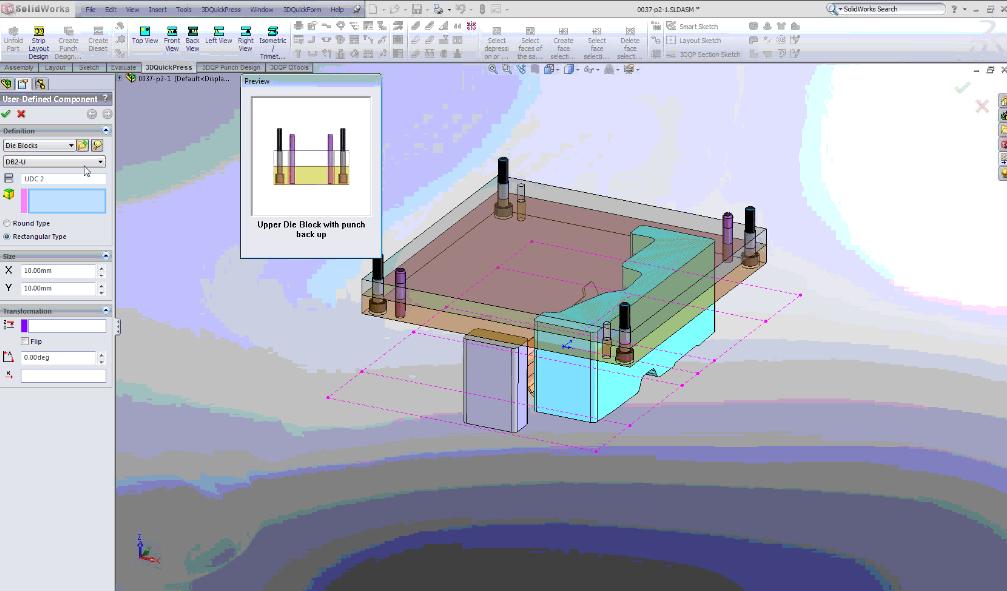Collapse the Transformation section

pos(106,310)
